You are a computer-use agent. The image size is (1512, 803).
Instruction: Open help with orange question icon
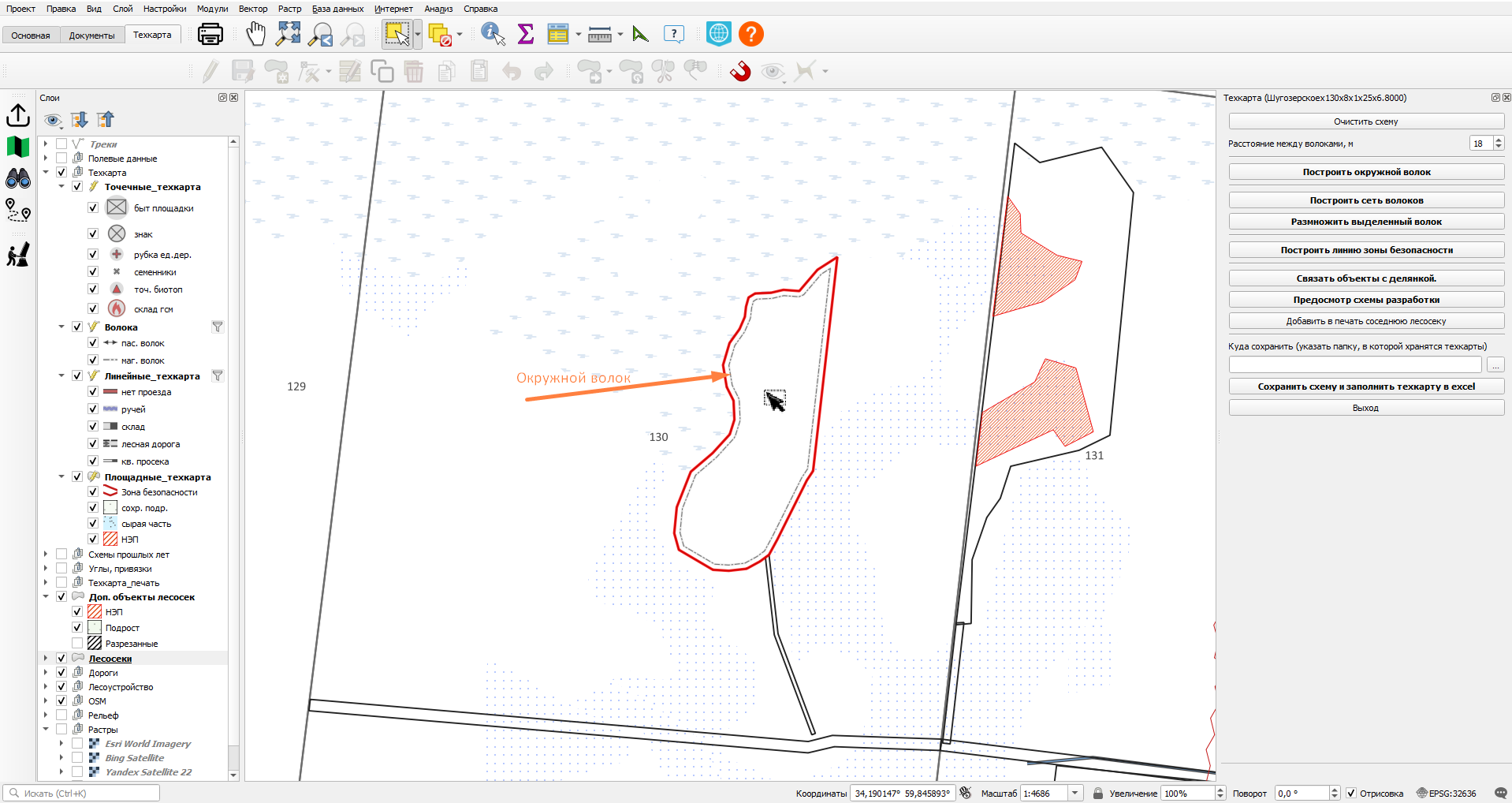(x=751, y=34)
